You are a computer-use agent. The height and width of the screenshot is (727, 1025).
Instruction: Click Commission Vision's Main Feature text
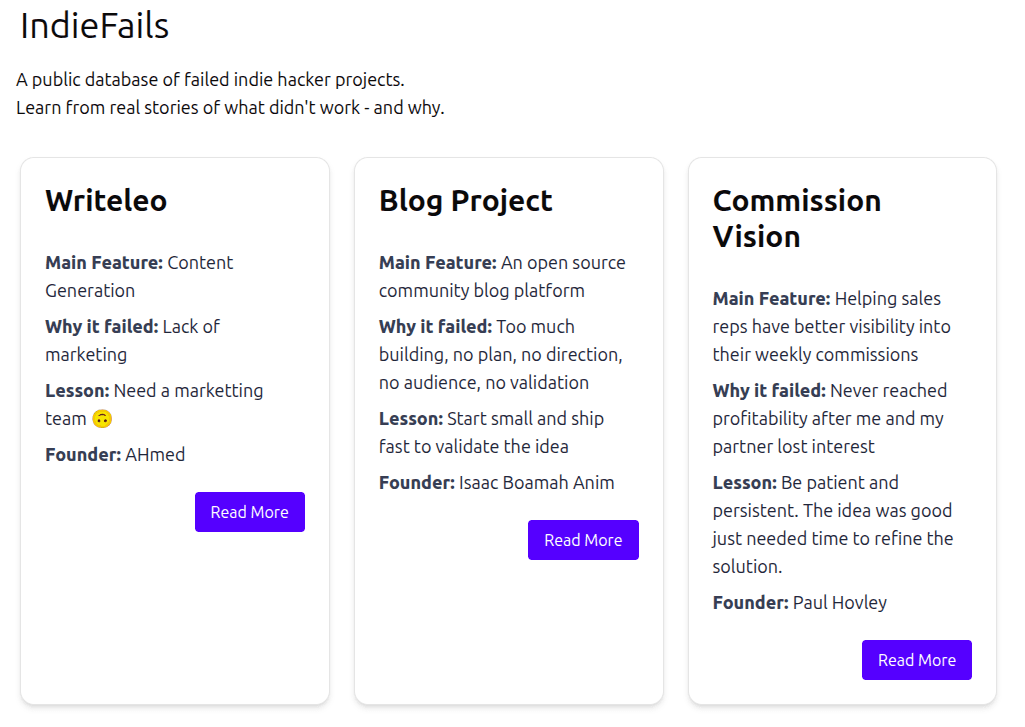[x=832, y=326]
